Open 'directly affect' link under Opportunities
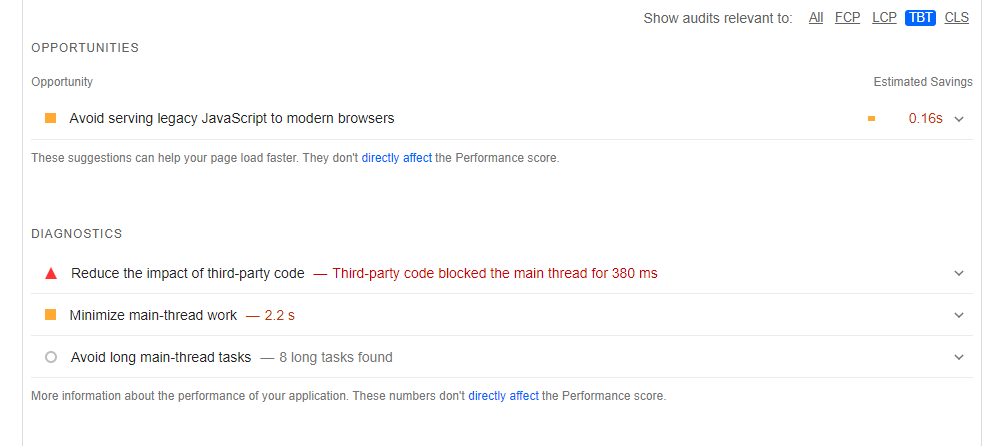This screenshot has height=446, width=1005. coord(397,158)
